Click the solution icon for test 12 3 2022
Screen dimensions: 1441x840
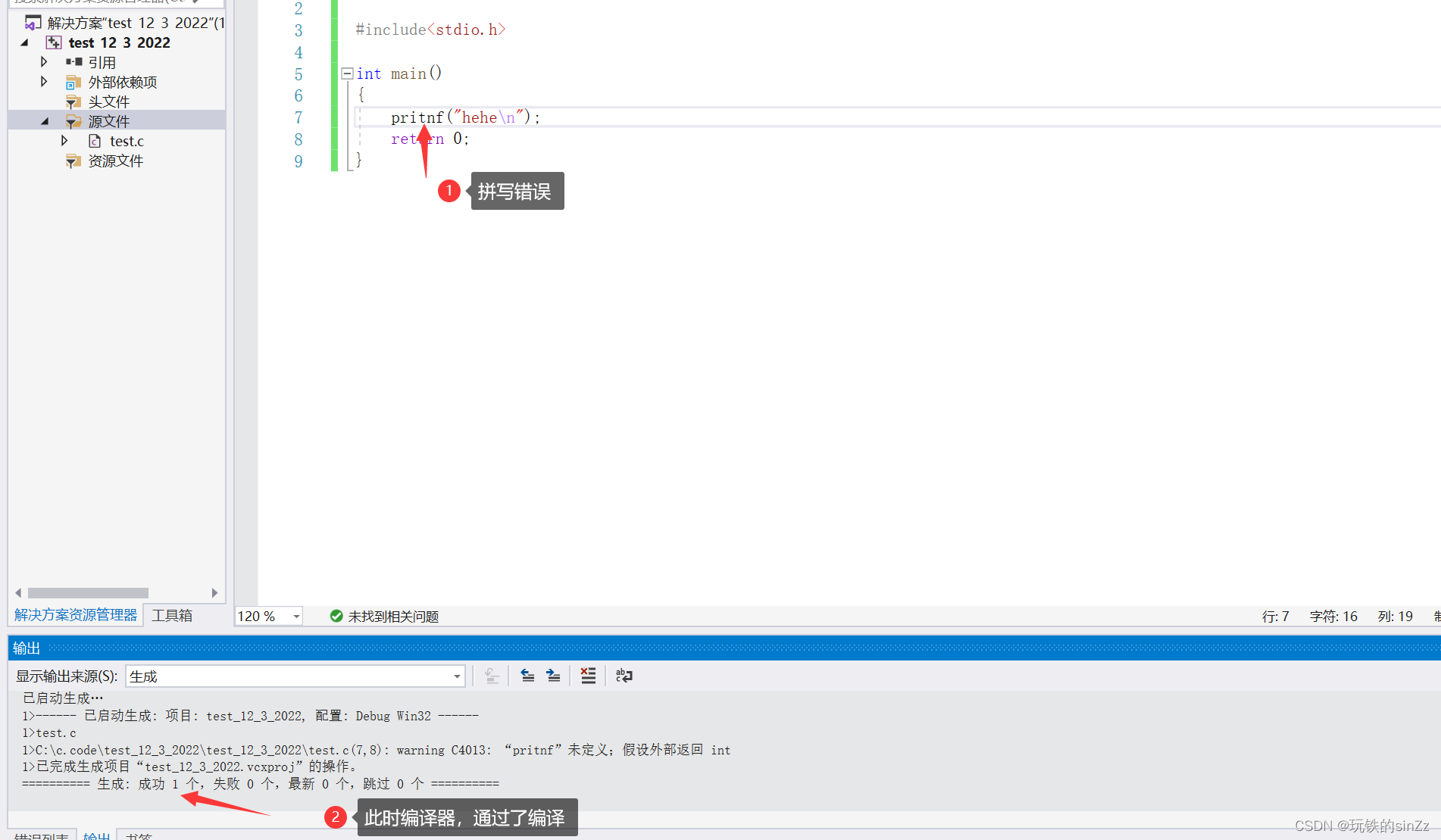(x=33, y=23)
